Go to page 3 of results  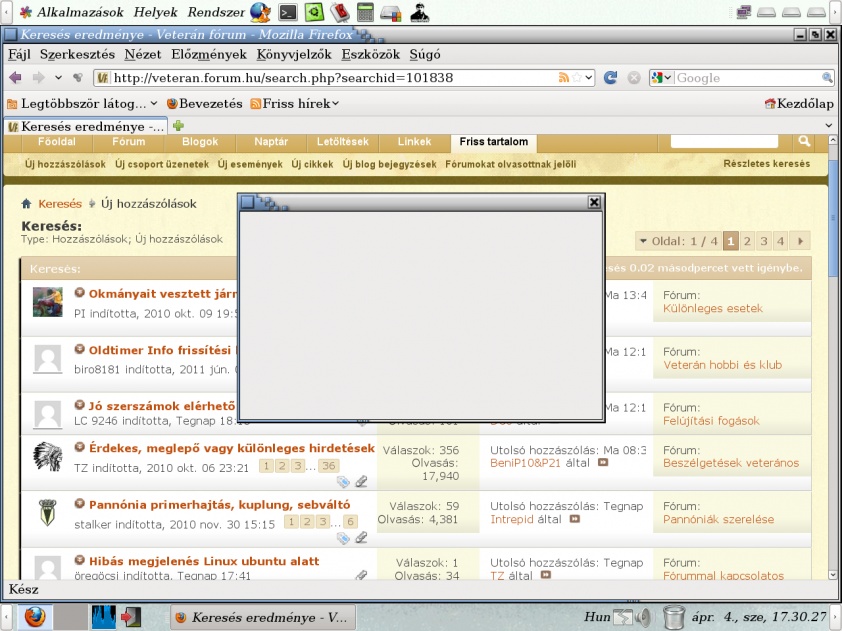tap(764, 241)
